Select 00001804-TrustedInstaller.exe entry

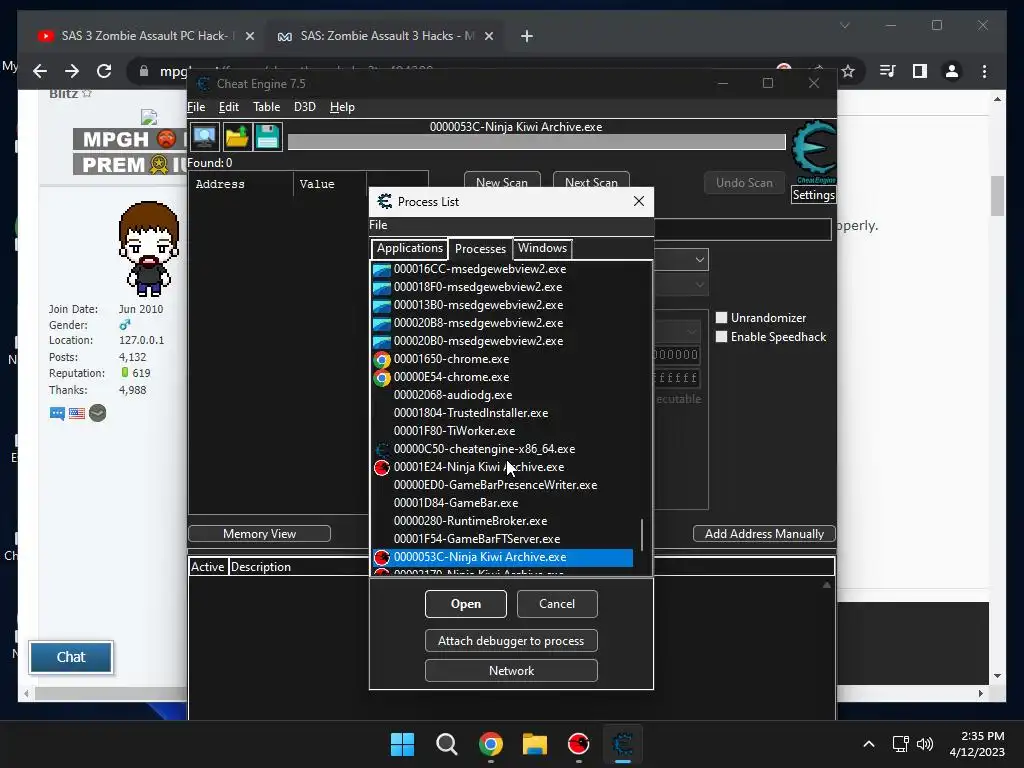(471, 413)
